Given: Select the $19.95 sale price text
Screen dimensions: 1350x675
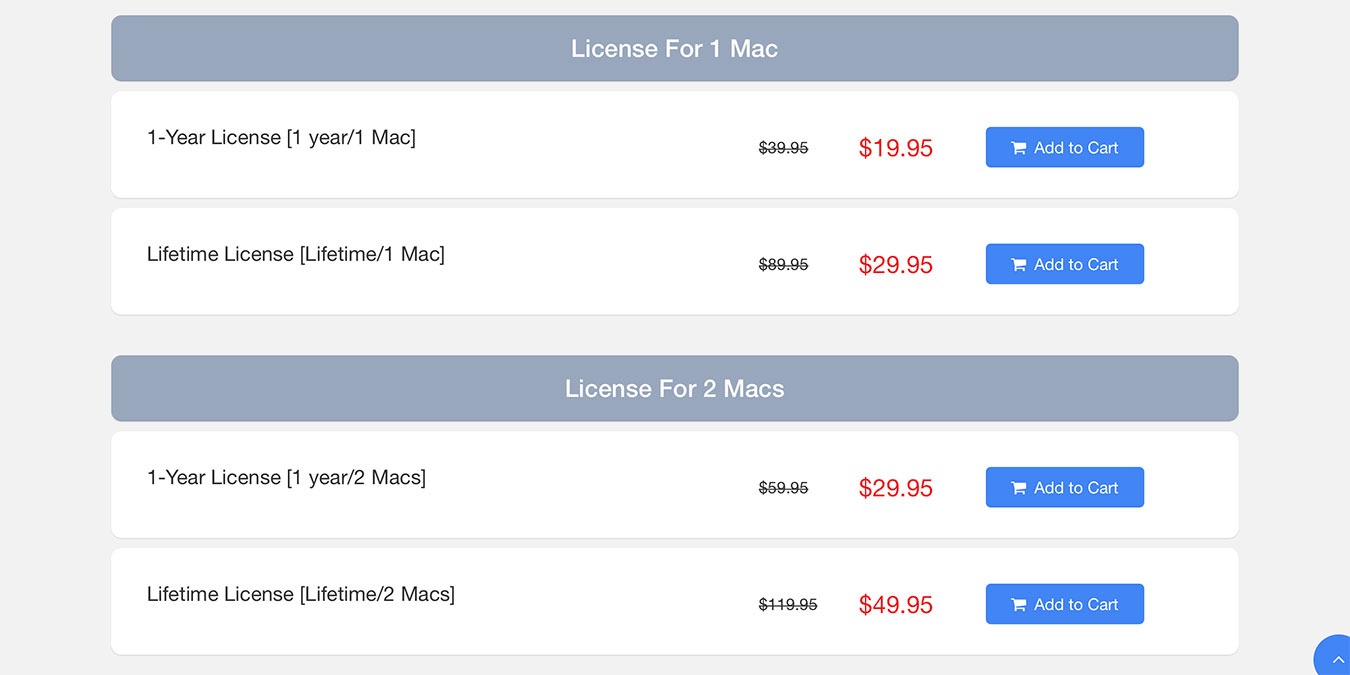Looking at the screenshot, I should pos(895,148).
